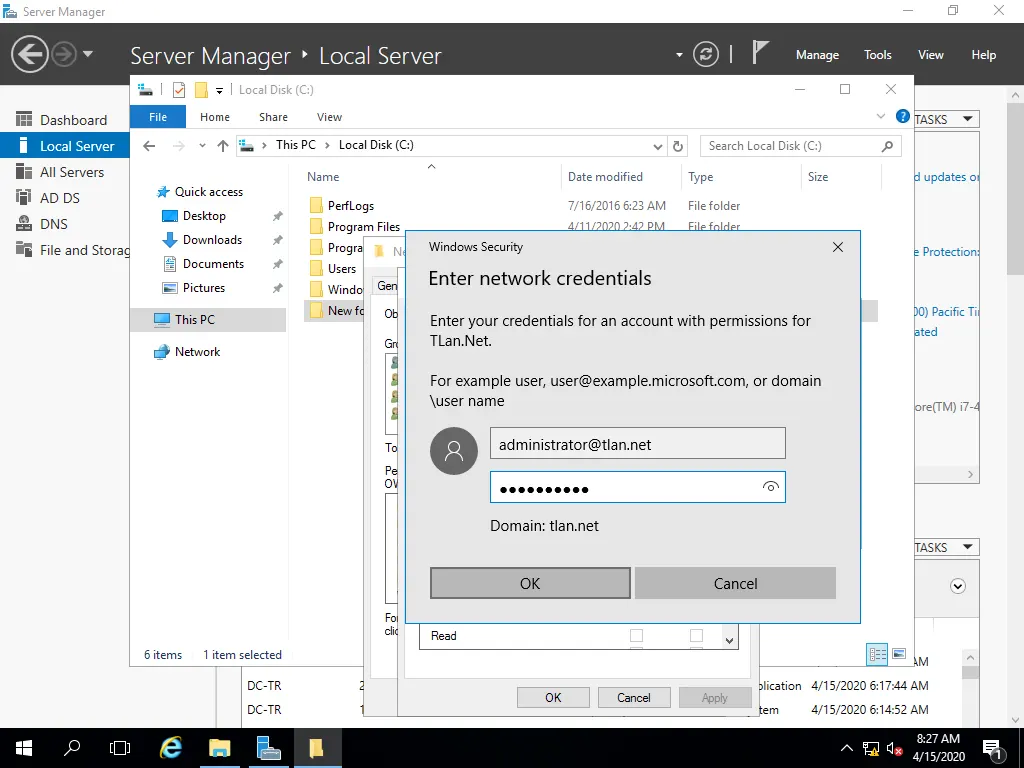Open the Server Manager View menu

click(x=930, y=55)
